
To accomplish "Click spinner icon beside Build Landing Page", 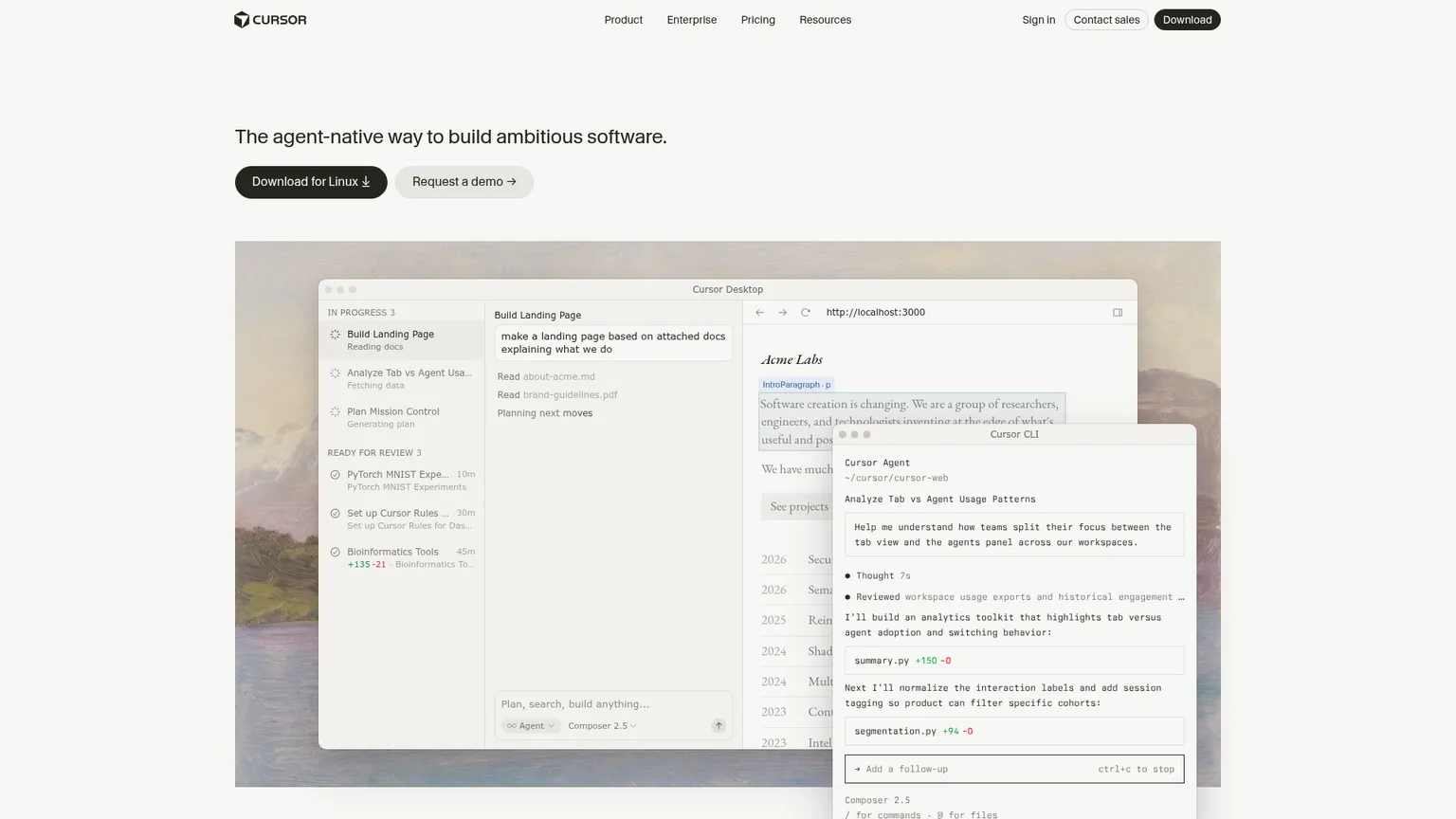I will pos(335,335).
